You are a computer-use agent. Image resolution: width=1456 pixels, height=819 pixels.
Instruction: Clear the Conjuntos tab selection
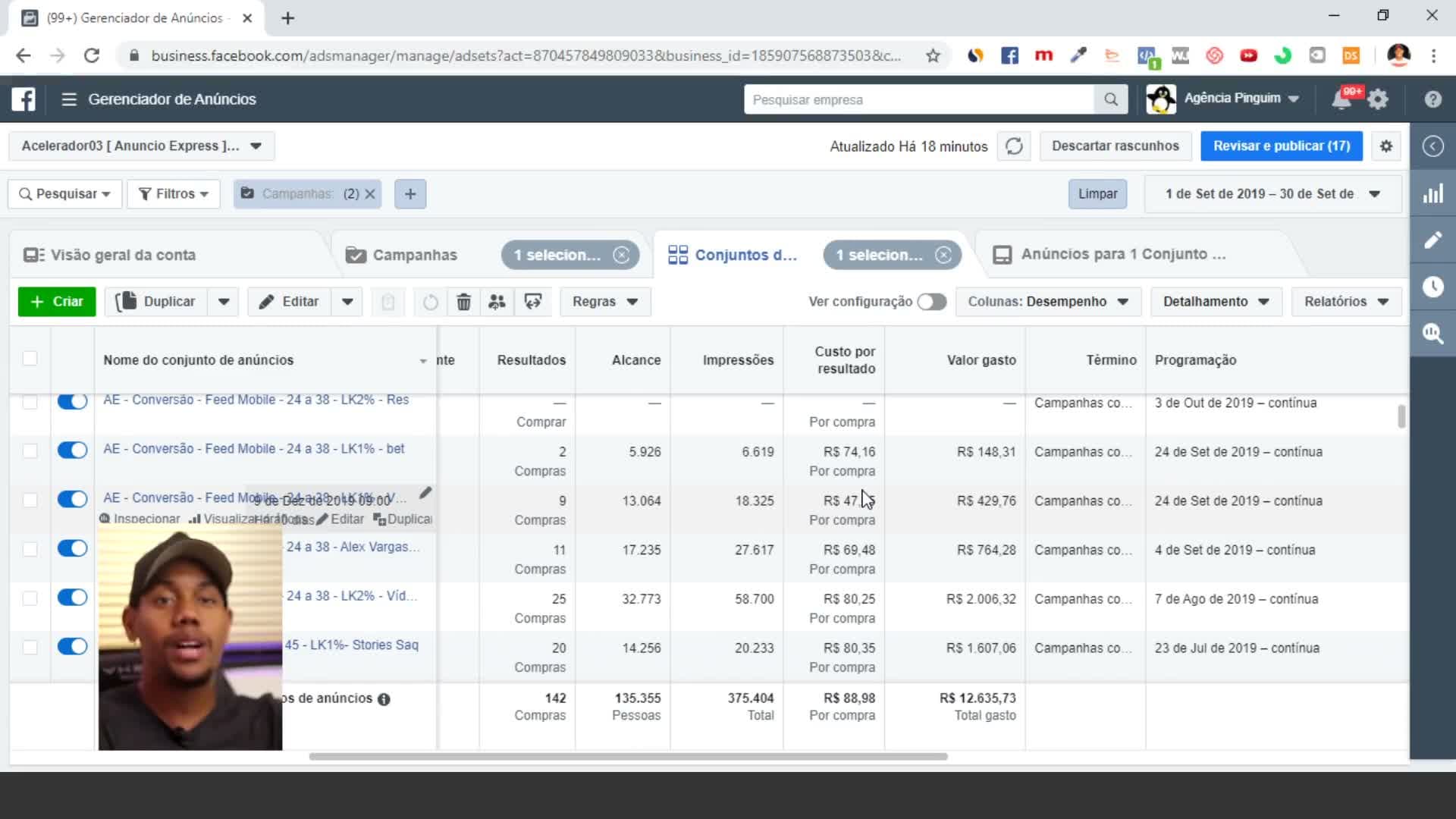[943, 255]
